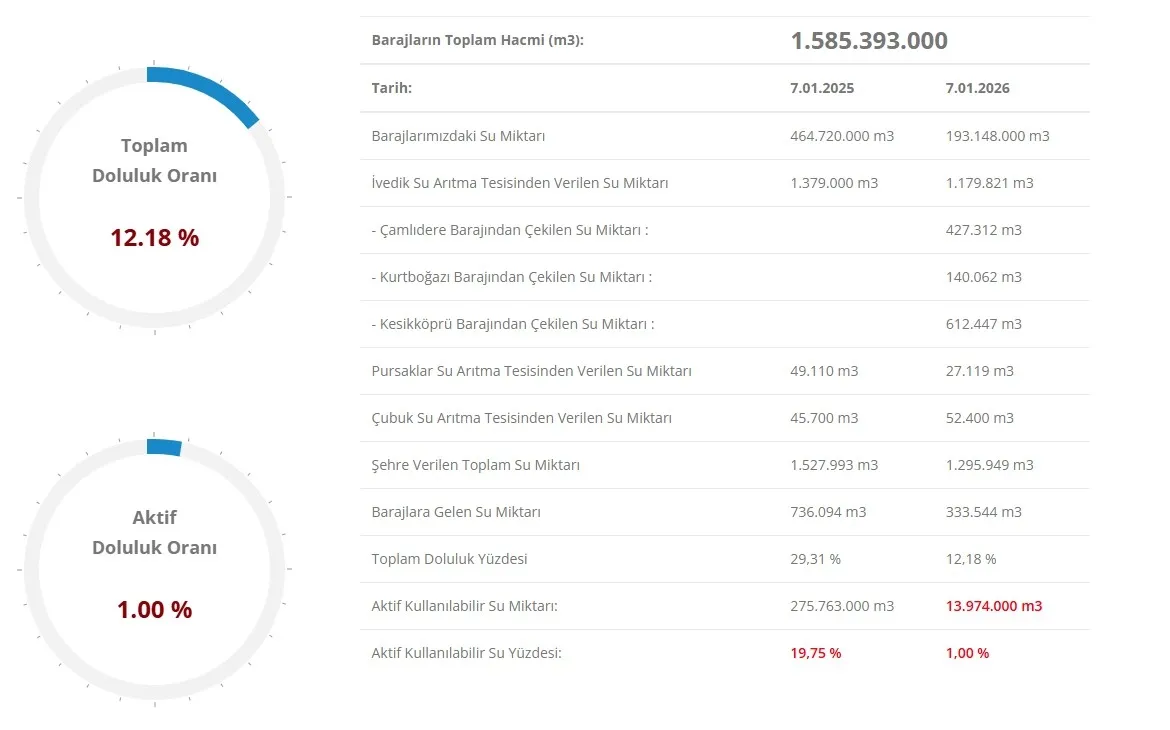Click the 7.01.2025 date column header

821,88
